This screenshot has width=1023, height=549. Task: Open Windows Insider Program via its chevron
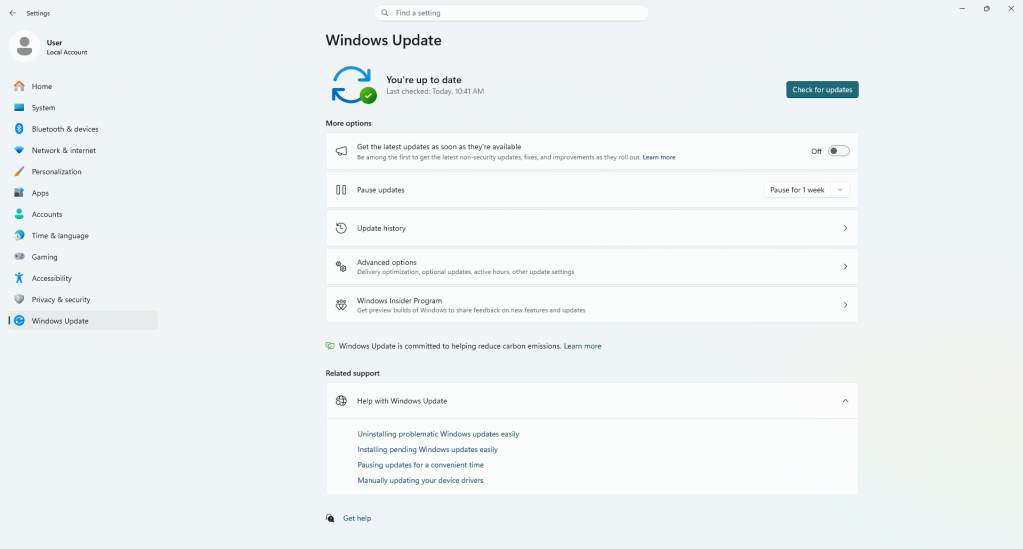845,305
